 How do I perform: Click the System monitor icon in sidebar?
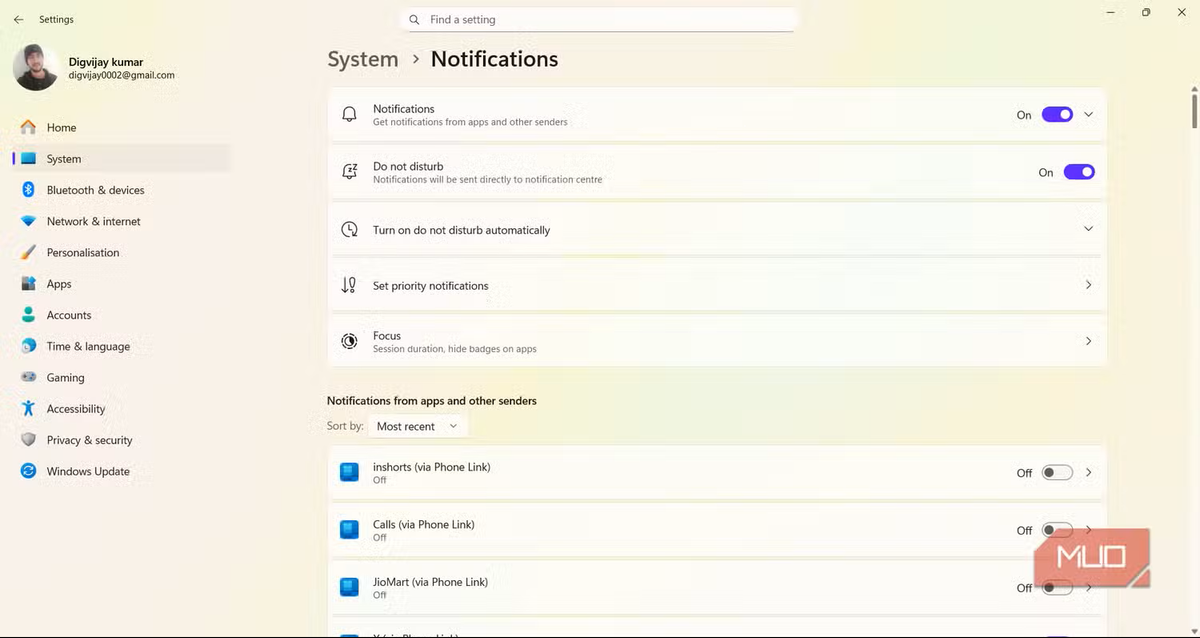tap(28, 159)
